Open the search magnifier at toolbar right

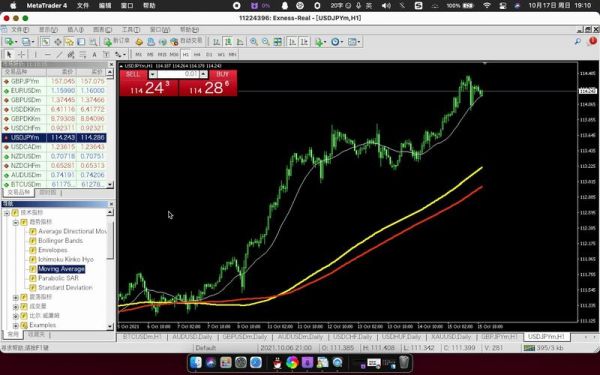click(577, 41)
